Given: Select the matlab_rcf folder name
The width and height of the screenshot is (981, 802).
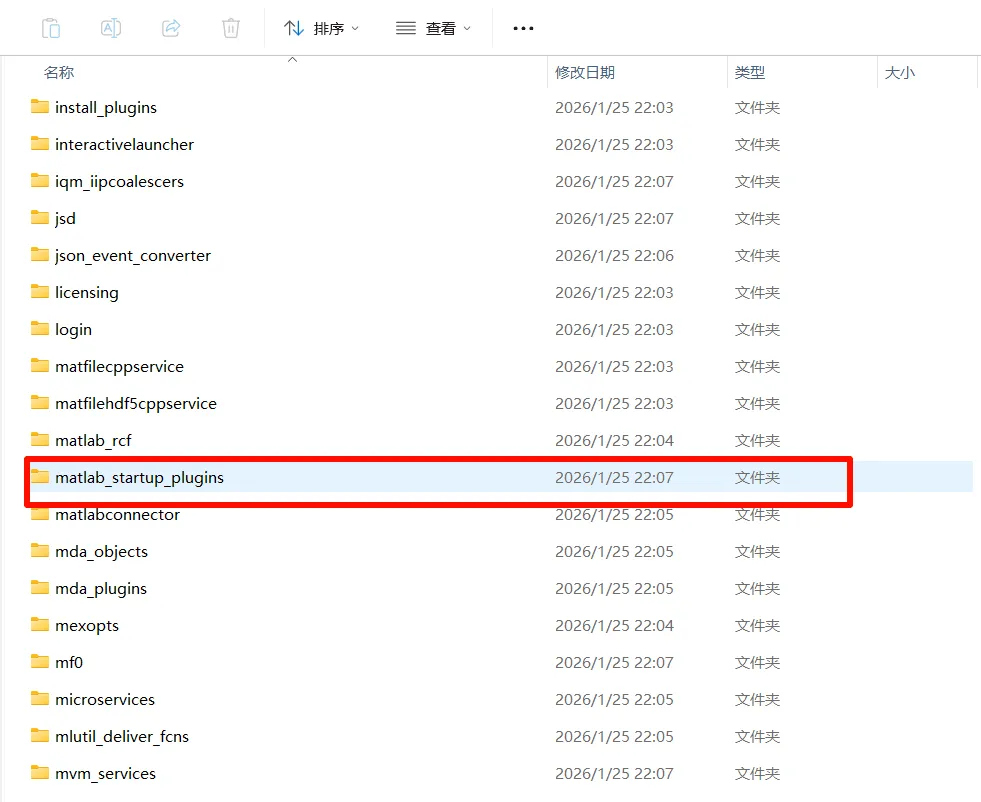Looking at the screenshot, I should (x=93, y=440).
